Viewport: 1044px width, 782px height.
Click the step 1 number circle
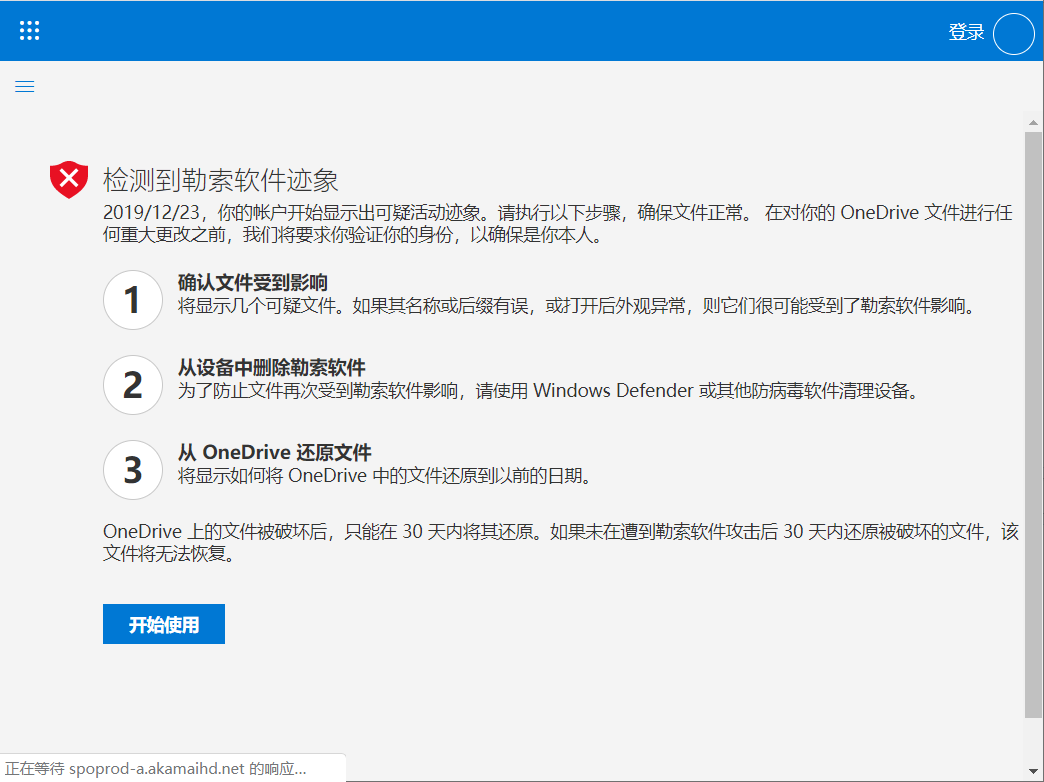[133, 300]
